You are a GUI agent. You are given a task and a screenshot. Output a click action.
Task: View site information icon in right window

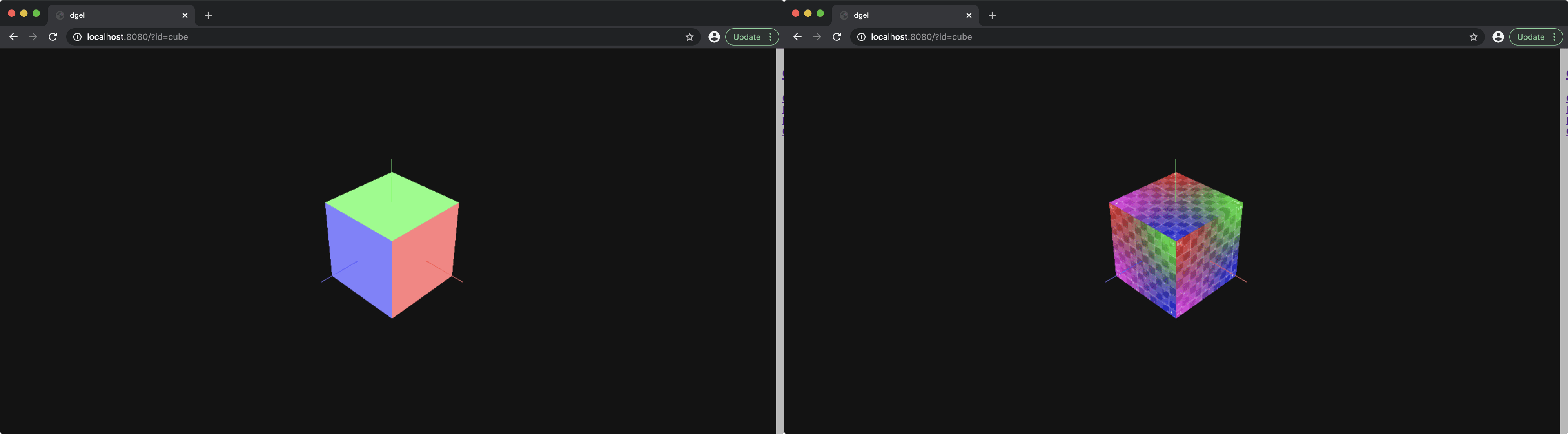tap(861, 37)
